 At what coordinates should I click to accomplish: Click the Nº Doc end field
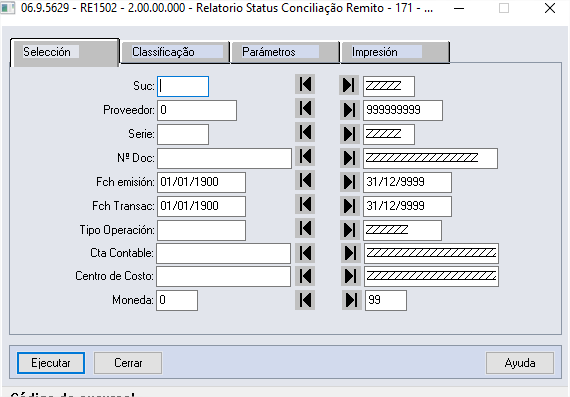[x=430, y=159]
